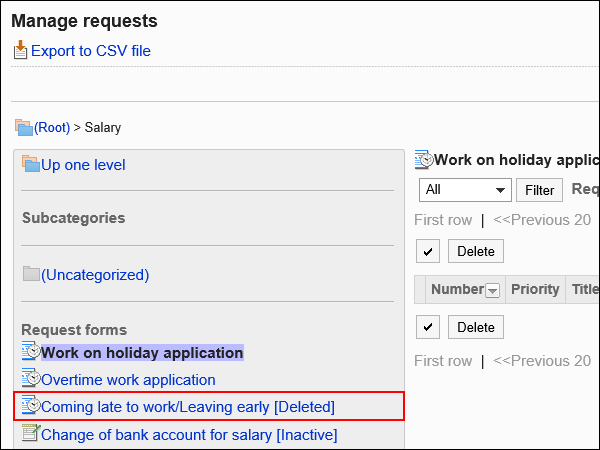Open the All status filter dropdown

click(465, 190)
